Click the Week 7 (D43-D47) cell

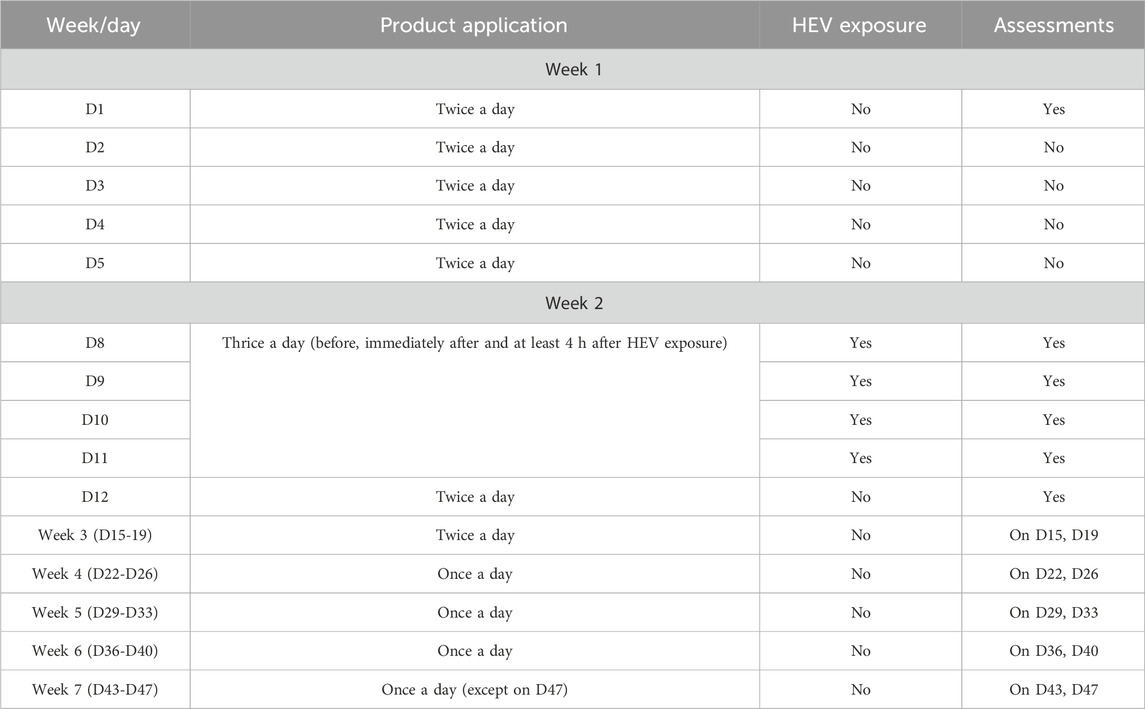coord(94,690)
